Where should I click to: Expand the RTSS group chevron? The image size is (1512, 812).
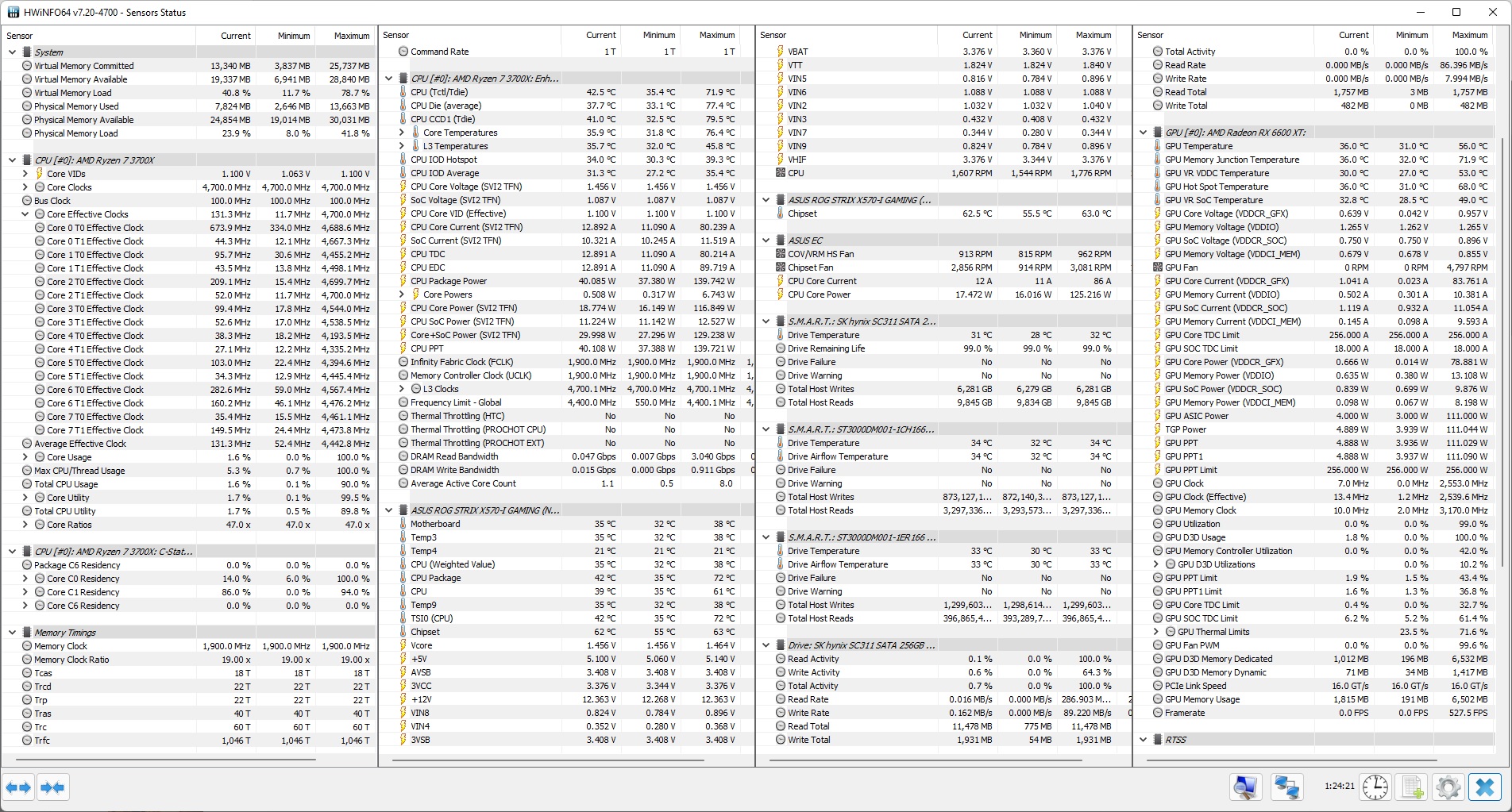pyautogui.click(x=1144, y=740)
